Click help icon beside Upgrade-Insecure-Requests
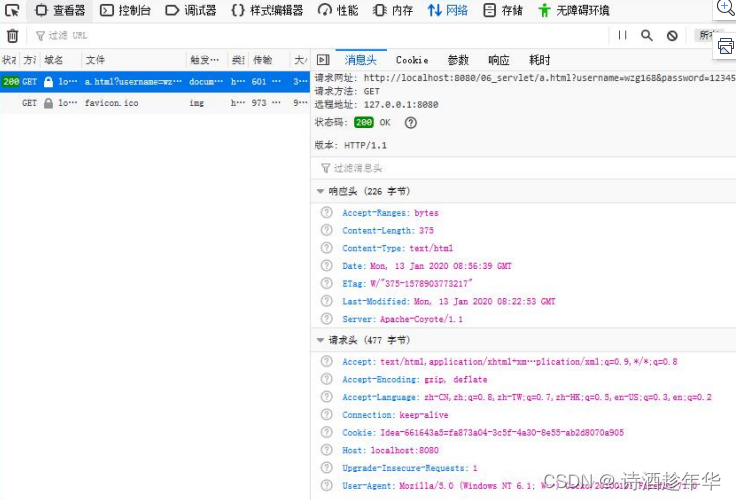This screenshot has width=736, height=500. tap(327, 468)
